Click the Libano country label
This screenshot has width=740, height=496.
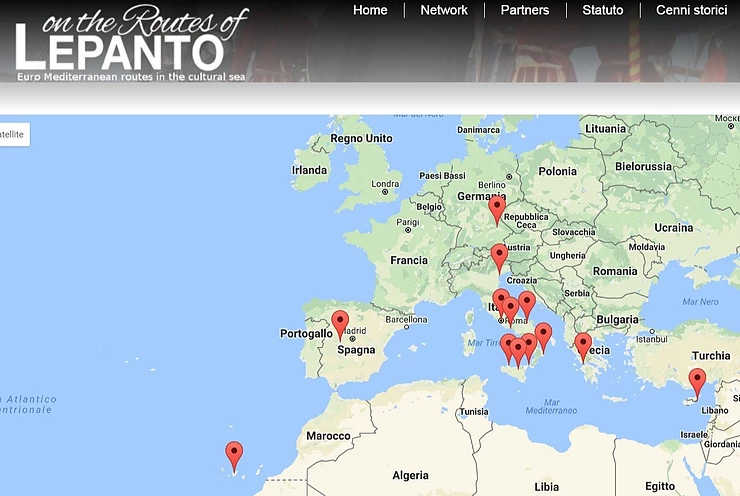715,410
